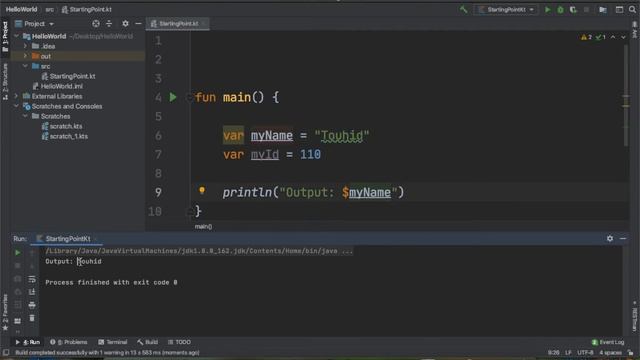The width and height of the screenshot is (640, 360).
Task: Minimize the Run tool window
Action: pyautogui.click(x=623, y=238)
